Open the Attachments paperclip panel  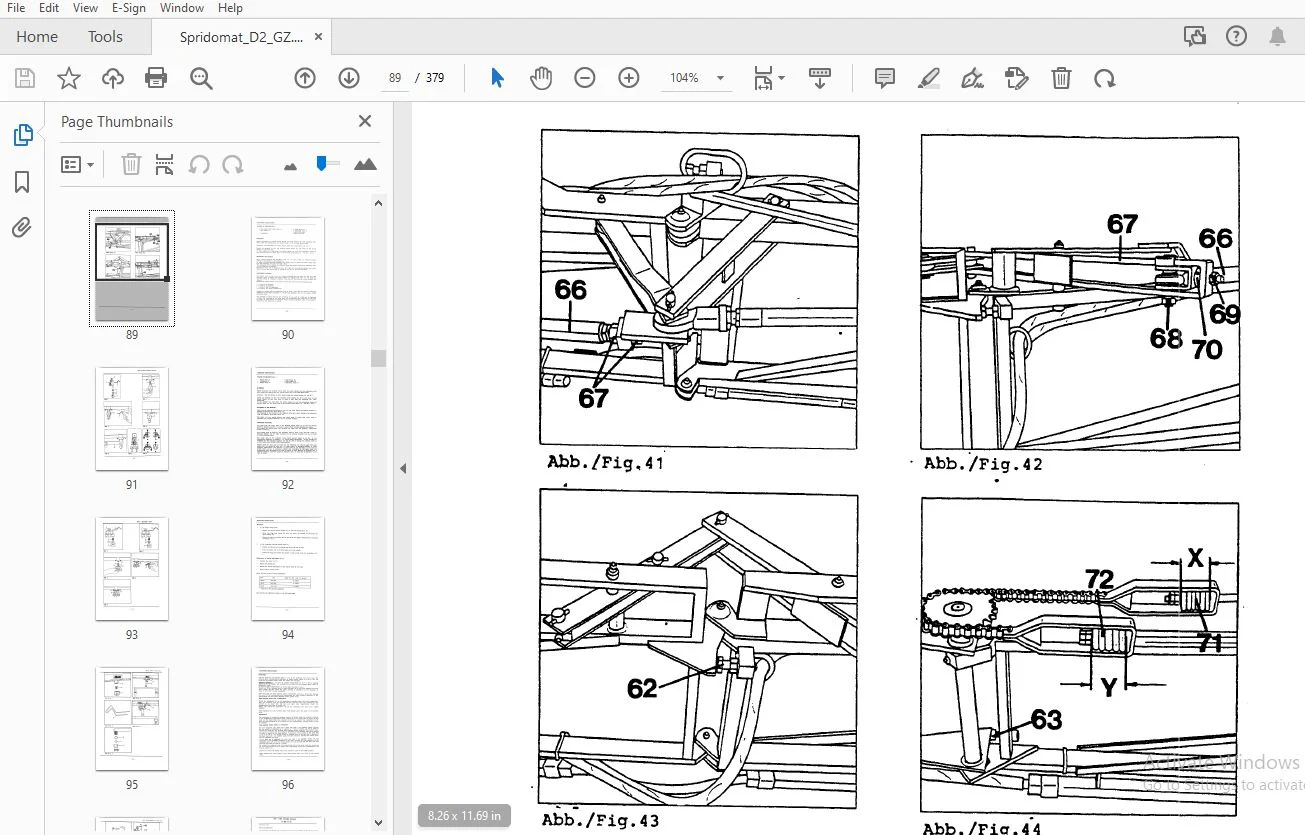click(22, 228)
